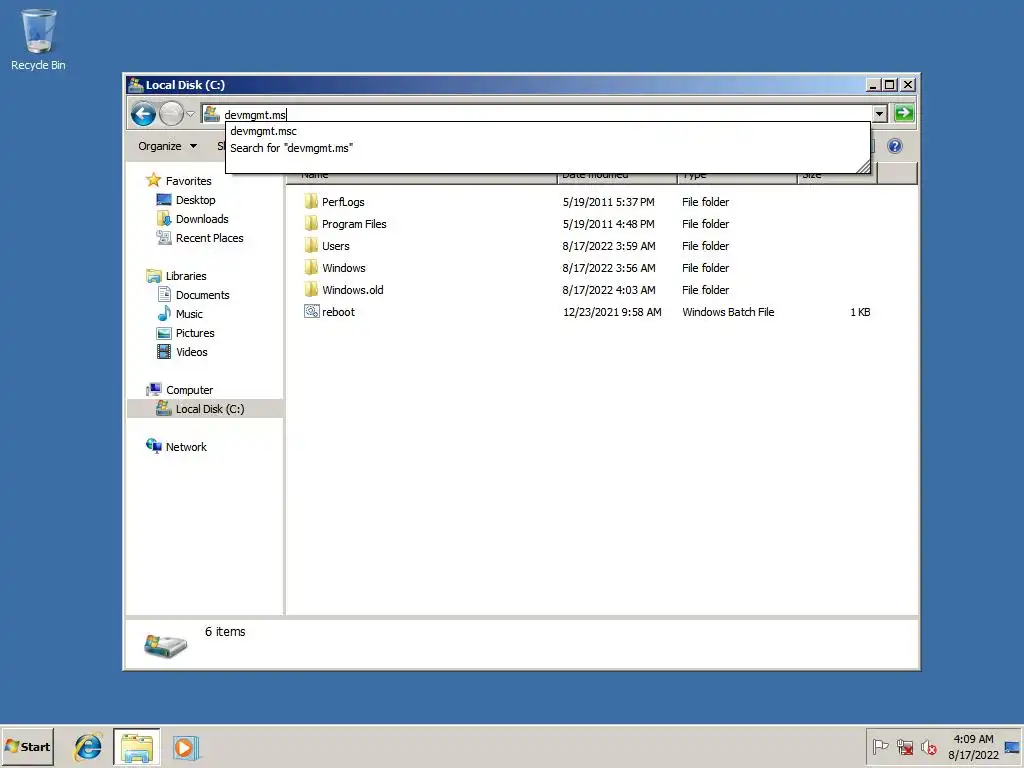Click inside the address bar text field
Screen dimensions: 1024x768
click(536, 114)
